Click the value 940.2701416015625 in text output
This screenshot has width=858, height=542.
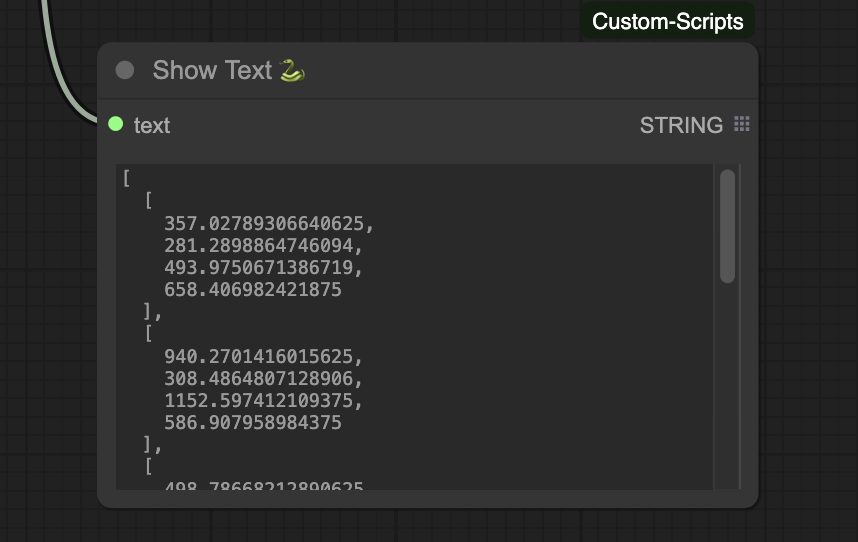tap(264, 356)
